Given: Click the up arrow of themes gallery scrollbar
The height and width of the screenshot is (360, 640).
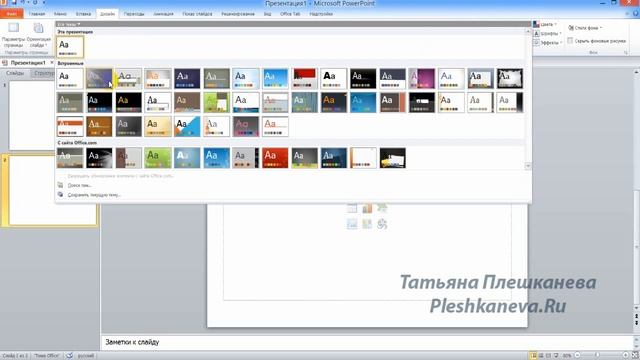Looking at the screenshot, I should [528, 31].
